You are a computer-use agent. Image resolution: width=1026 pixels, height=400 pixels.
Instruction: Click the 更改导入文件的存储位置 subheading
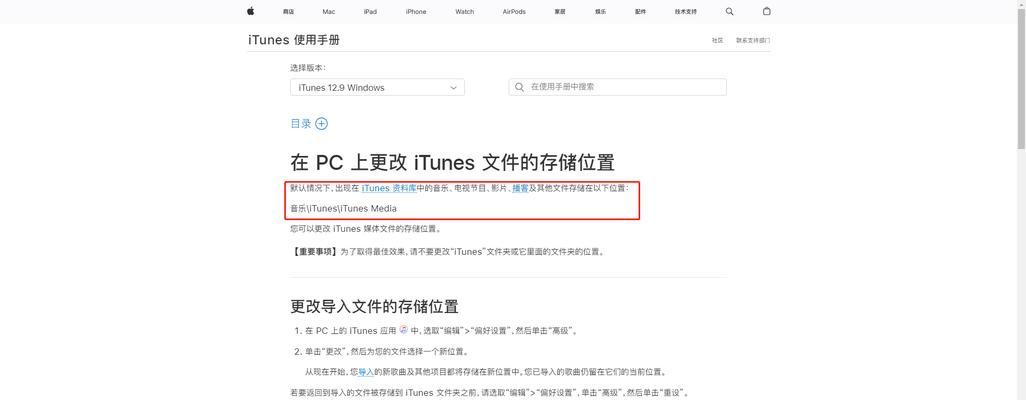point(374,306)
